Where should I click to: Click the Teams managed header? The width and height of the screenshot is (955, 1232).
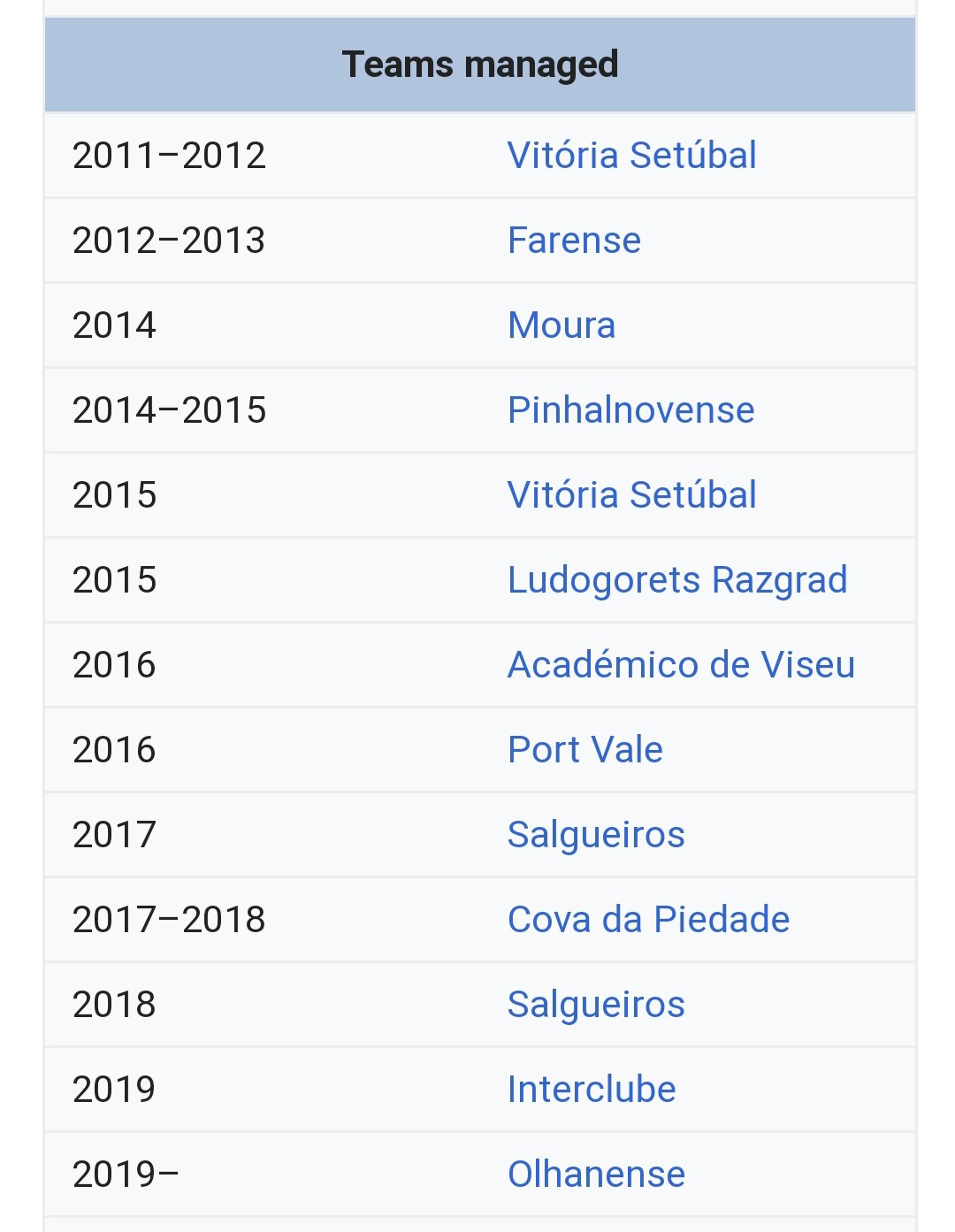(x=480, y=65)
